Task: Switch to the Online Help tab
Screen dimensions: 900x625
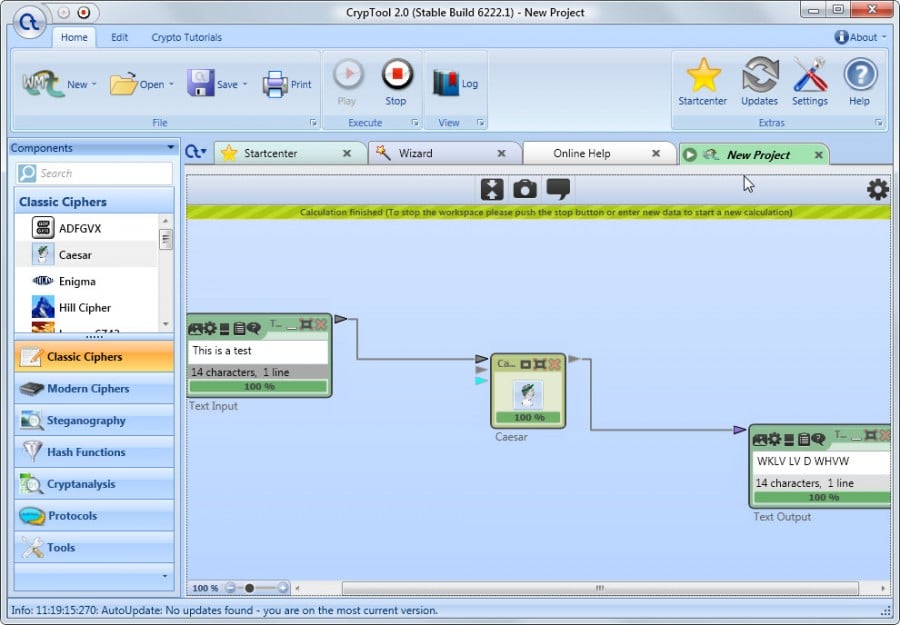Action: (x=582, y=153)
